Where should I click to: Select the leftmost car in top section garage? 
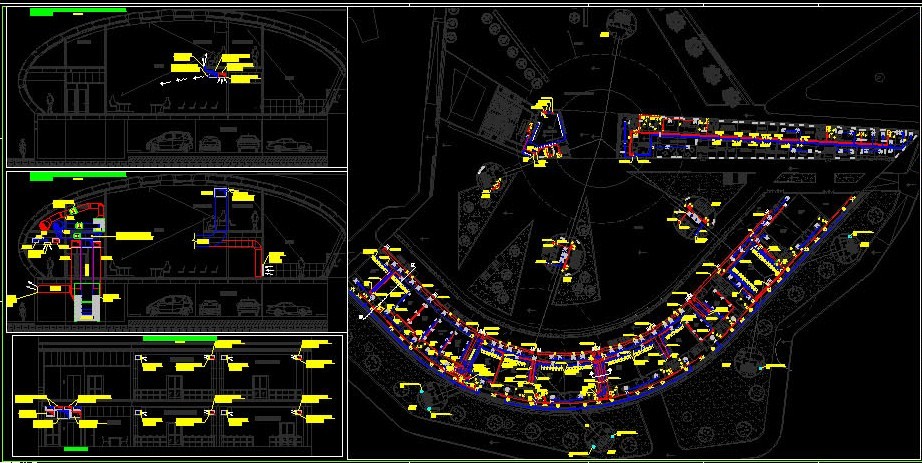tap(164, 142)
